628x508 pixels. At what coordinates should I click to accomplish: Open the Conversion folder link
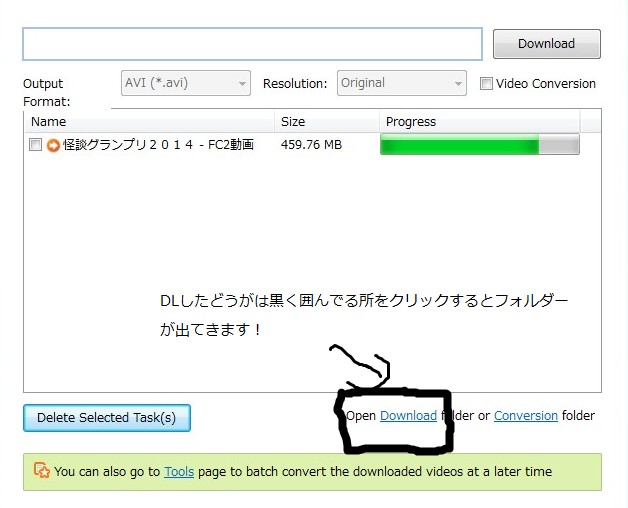[525, 415]
